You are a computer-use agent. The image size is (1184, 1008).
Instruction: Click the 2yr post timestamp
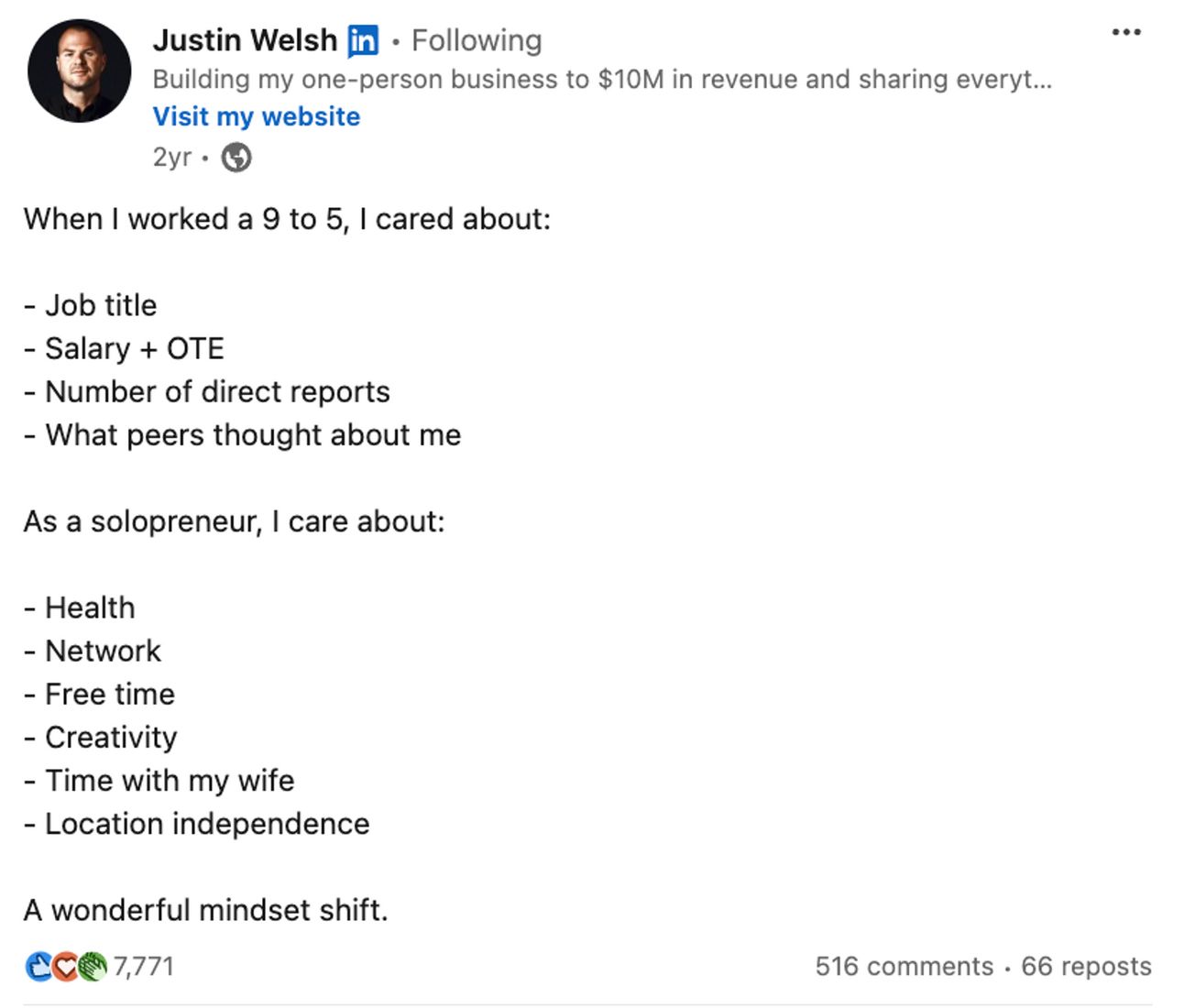pos(172,158)
